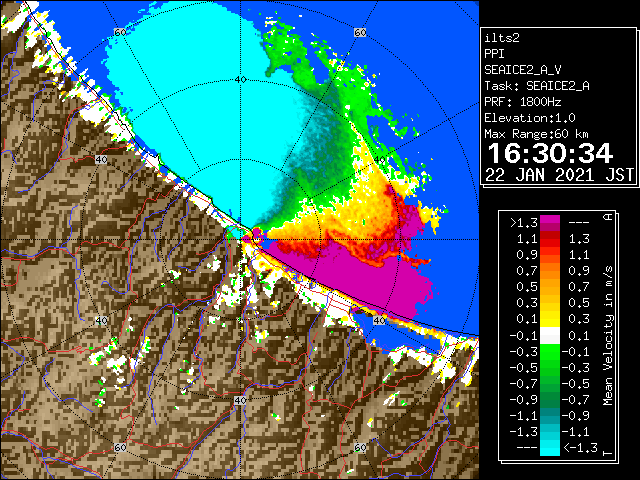Click the '60' range label in the southwest
The height and width of the screenshot is (480, 640).
pyautogui.click(x=120, y=447)
